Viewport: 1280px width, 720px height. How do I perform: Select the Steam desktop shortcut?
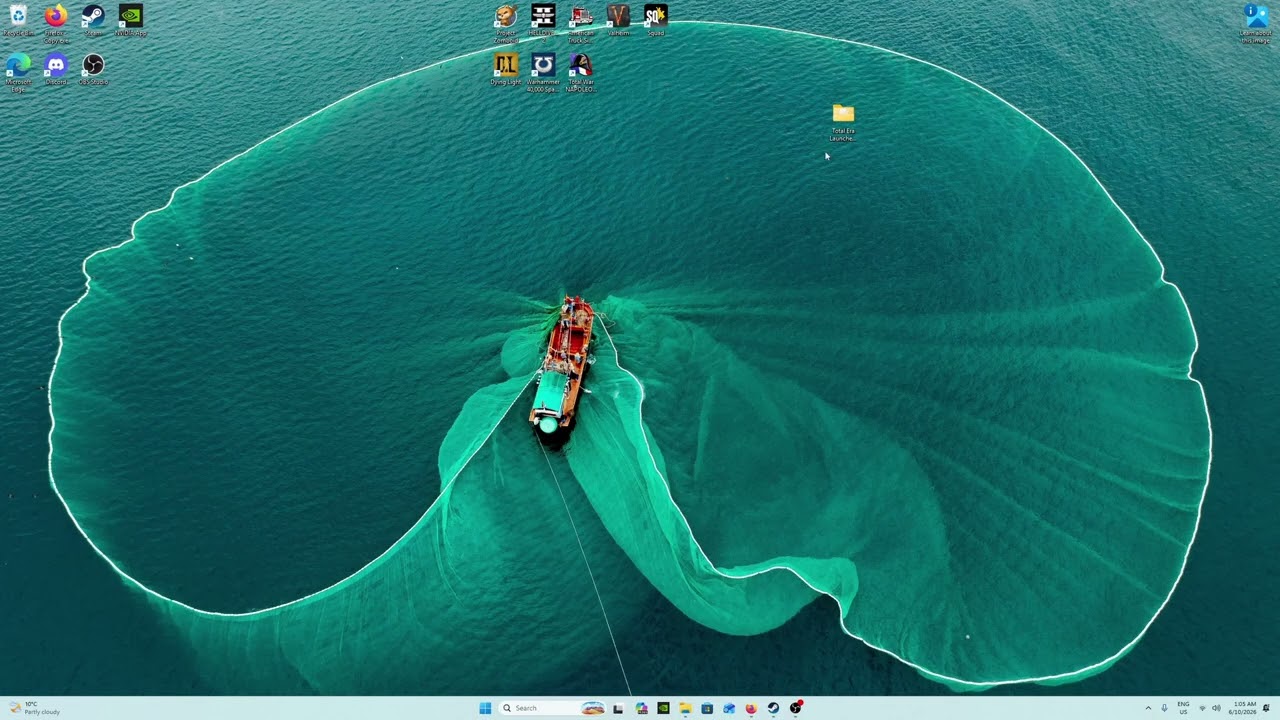click(93, 21)
